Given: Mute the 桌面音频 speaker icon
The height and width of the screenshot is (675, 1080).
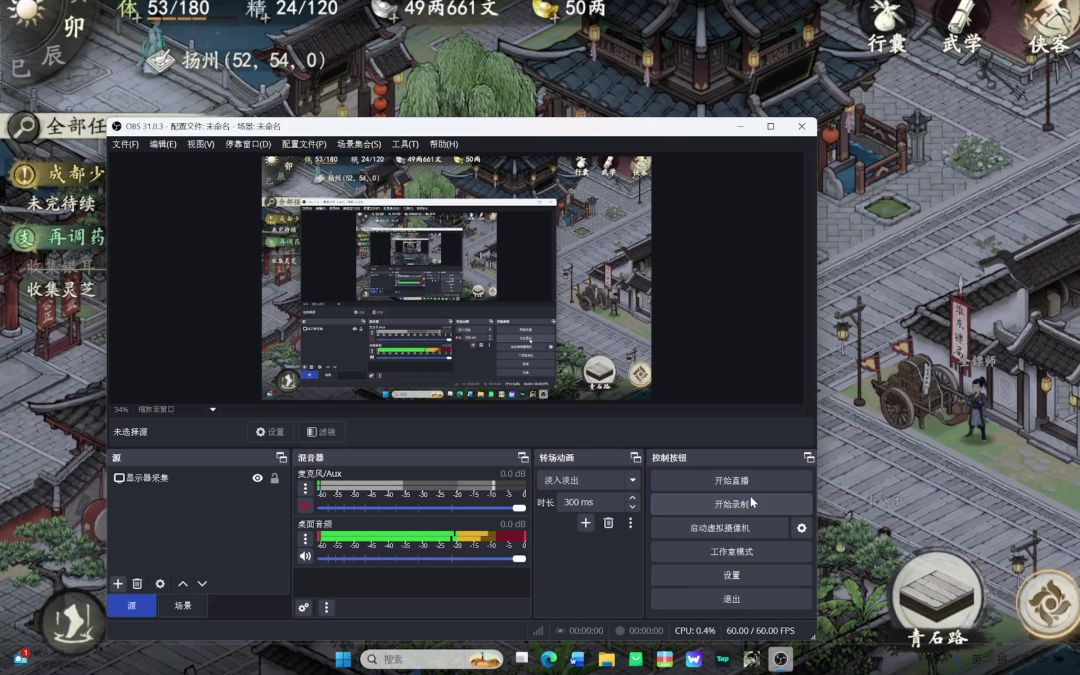Looking at the screenshot, I should click(305, 557).
